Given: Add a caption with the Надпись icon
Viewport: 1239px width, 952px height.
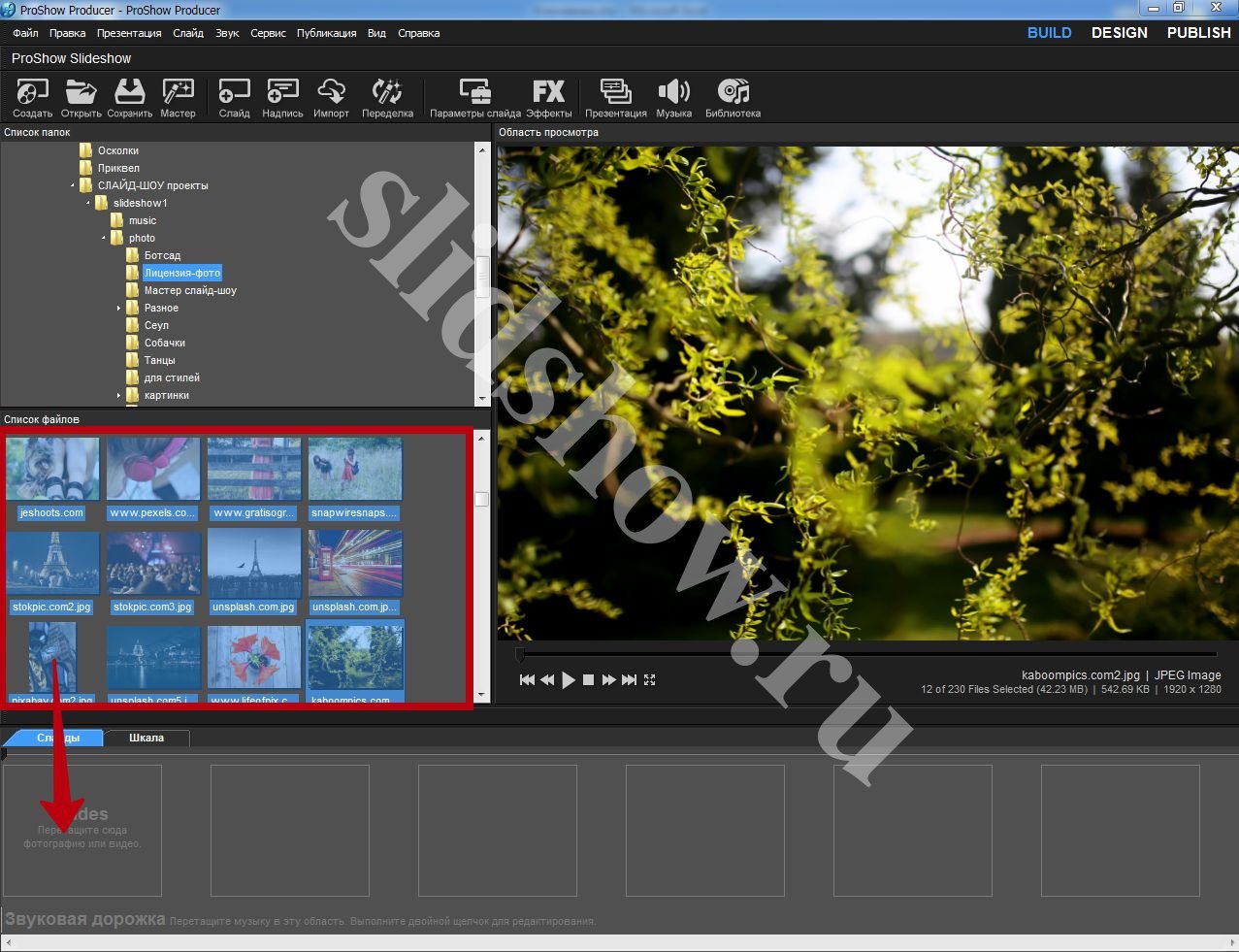Looking at the screenshot, I should coord(282,93).
